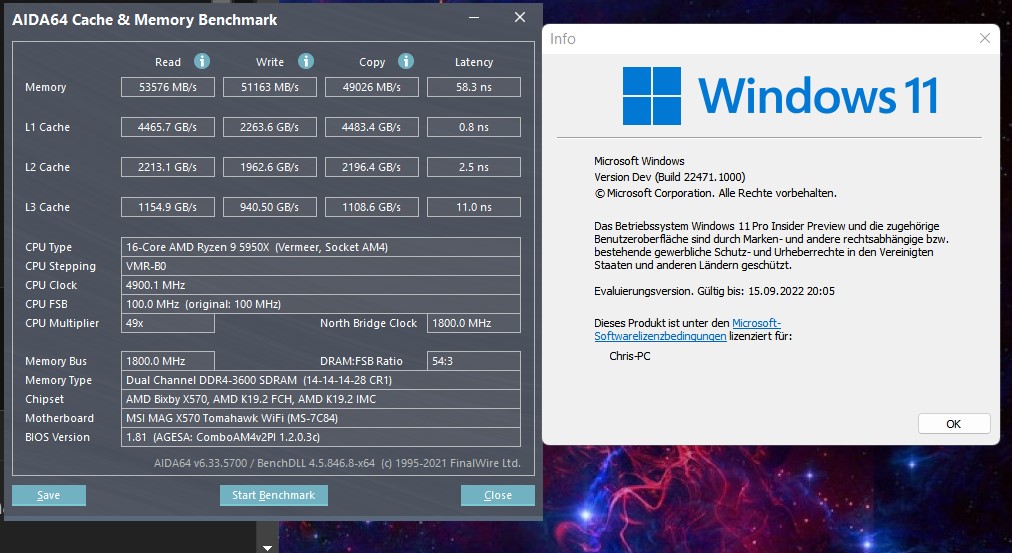The width and height of the screenshot is (1012, 553).
Task: Click L2 Cache Read value 2213.1 GB/s
Action: point(168,167)
